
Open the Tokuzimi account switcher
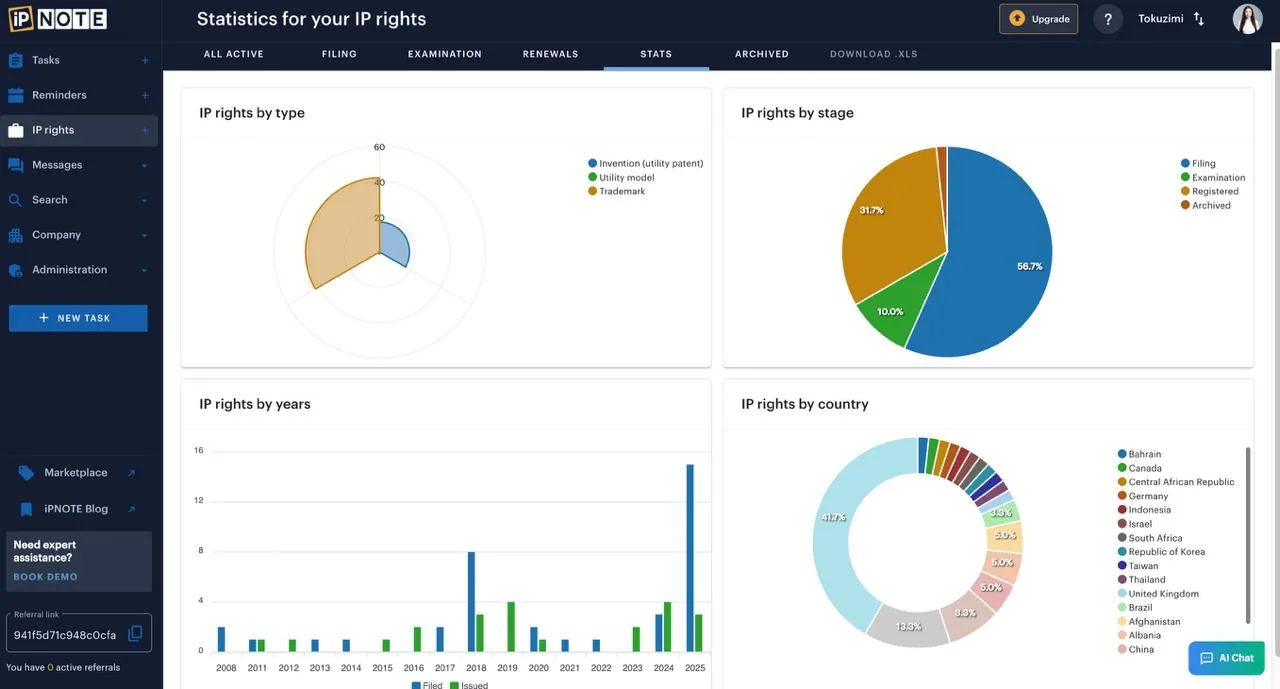click(x=1171, y=19)
